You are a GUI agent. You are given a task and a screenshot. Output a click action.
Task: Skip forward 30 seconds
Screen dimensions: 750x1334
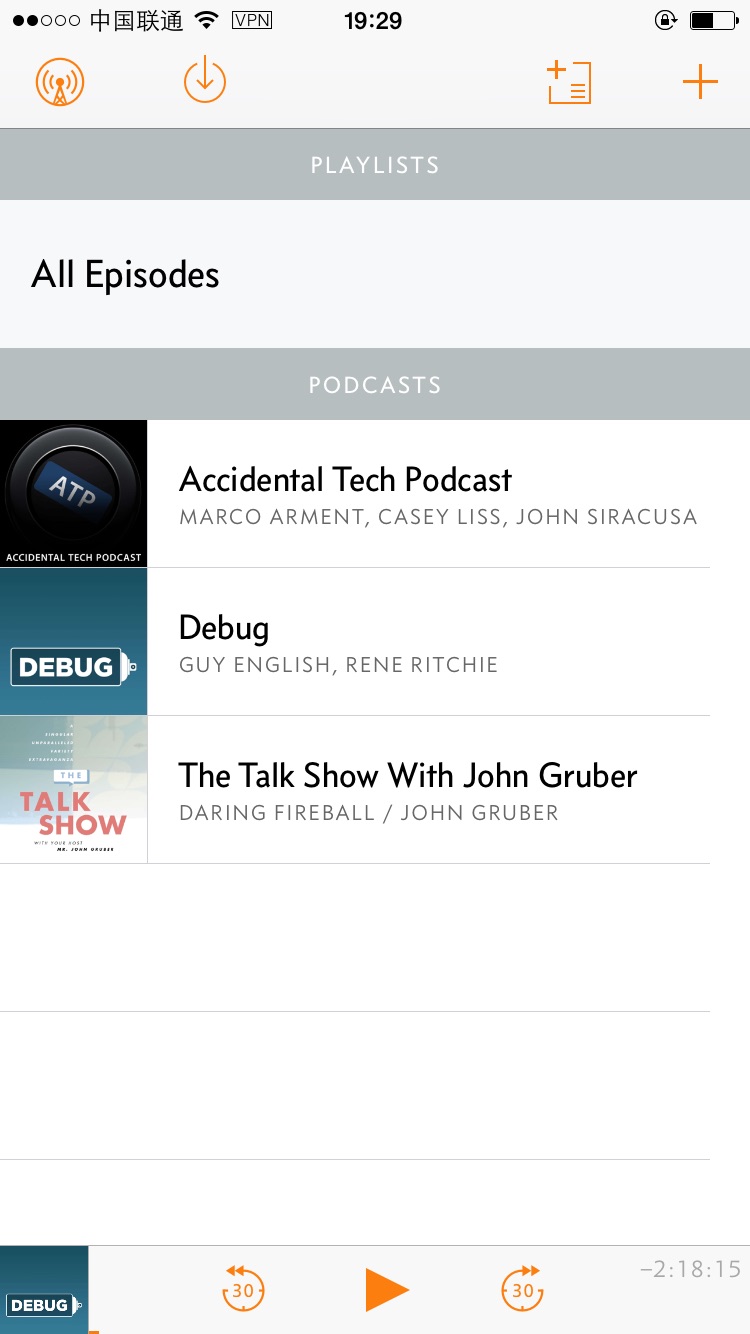(522, 1288)
